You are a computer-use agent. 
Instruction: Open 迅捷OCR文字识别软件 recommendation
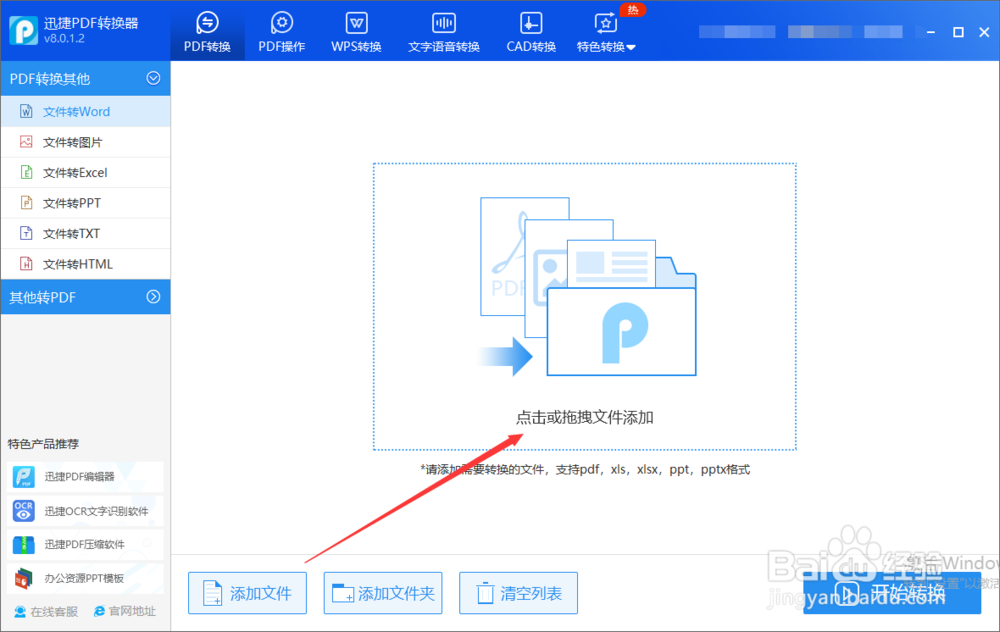click(x=85, y=511)
